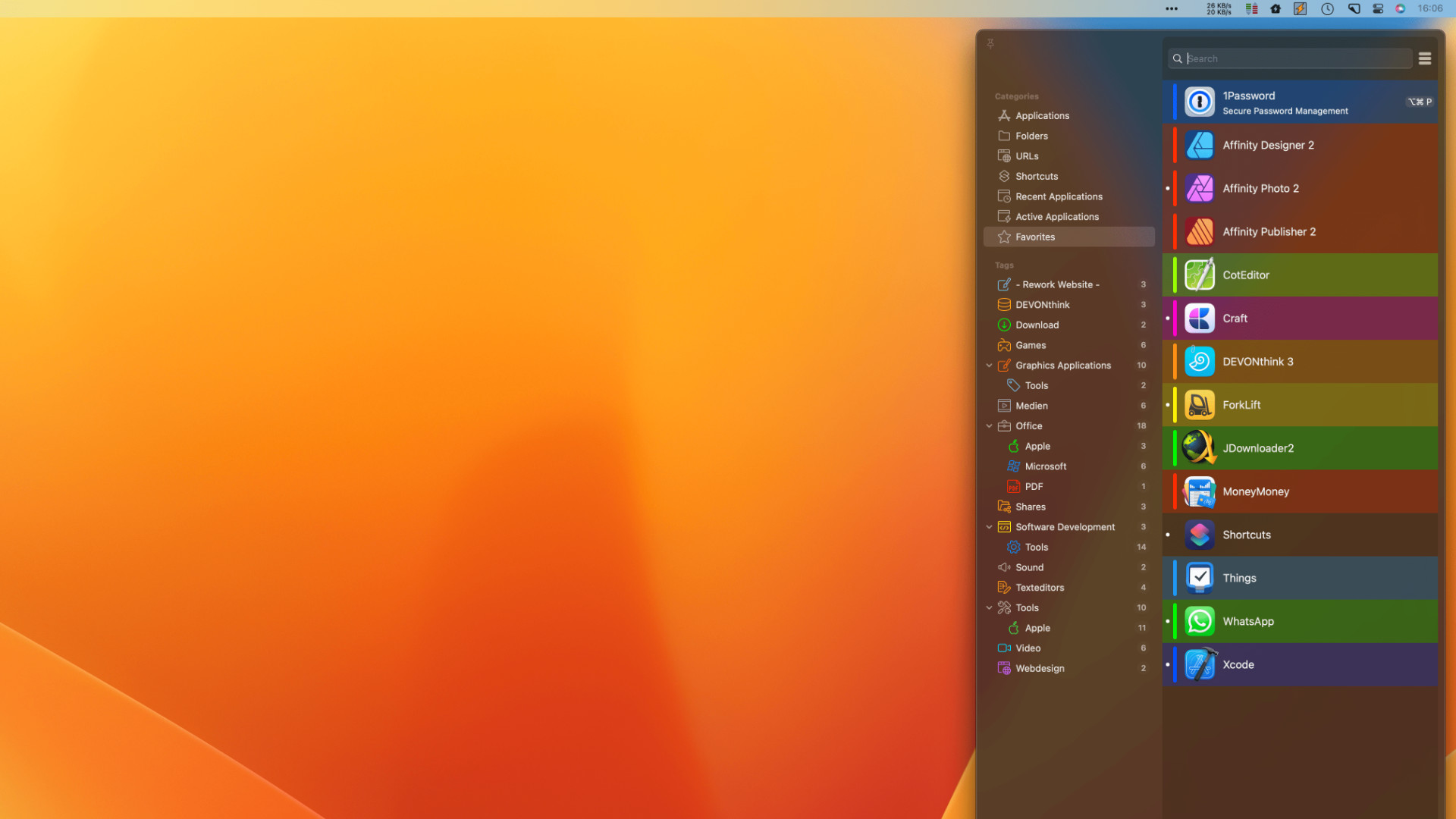
Task: Toggle visibility dot for Xcode
Action: click(x=1167, y=664)
